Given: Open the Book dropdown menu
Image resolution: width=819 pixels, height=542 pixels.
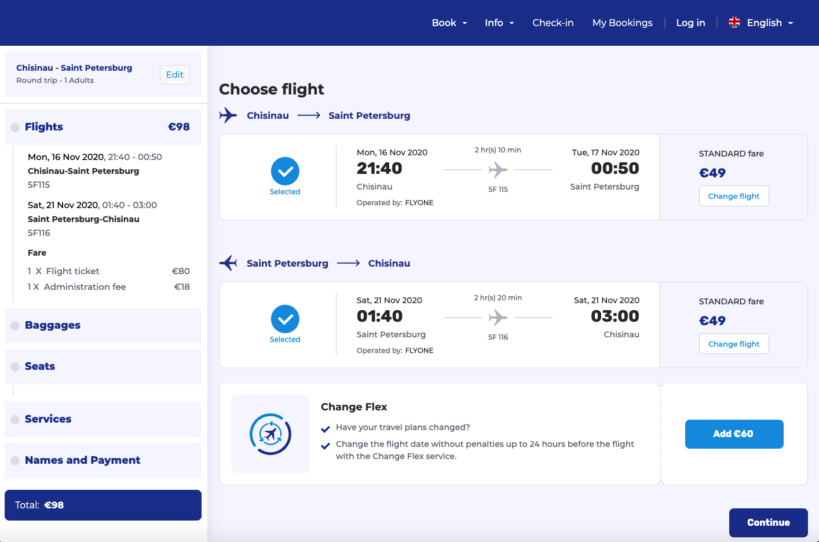Looking at the screenshot, I should (x=449, y=23).
